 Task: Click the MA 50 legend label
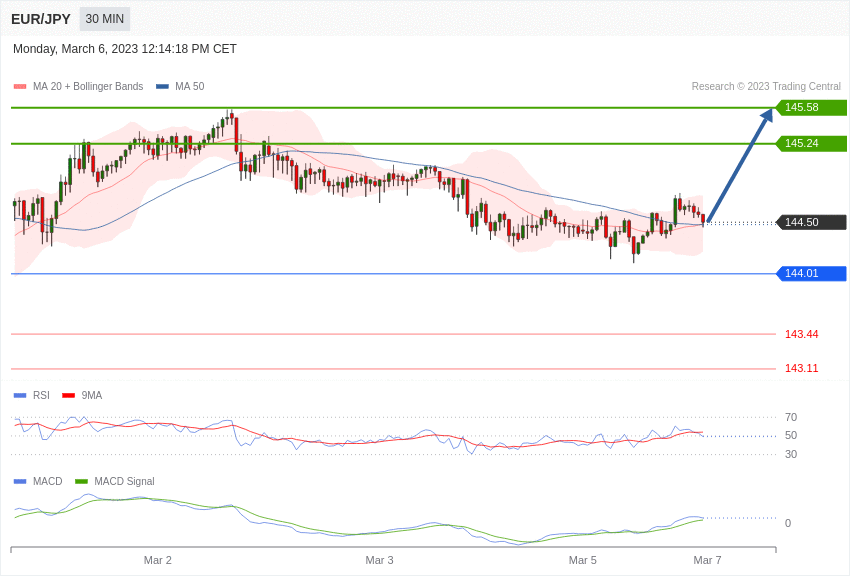[x=190, y=87]
